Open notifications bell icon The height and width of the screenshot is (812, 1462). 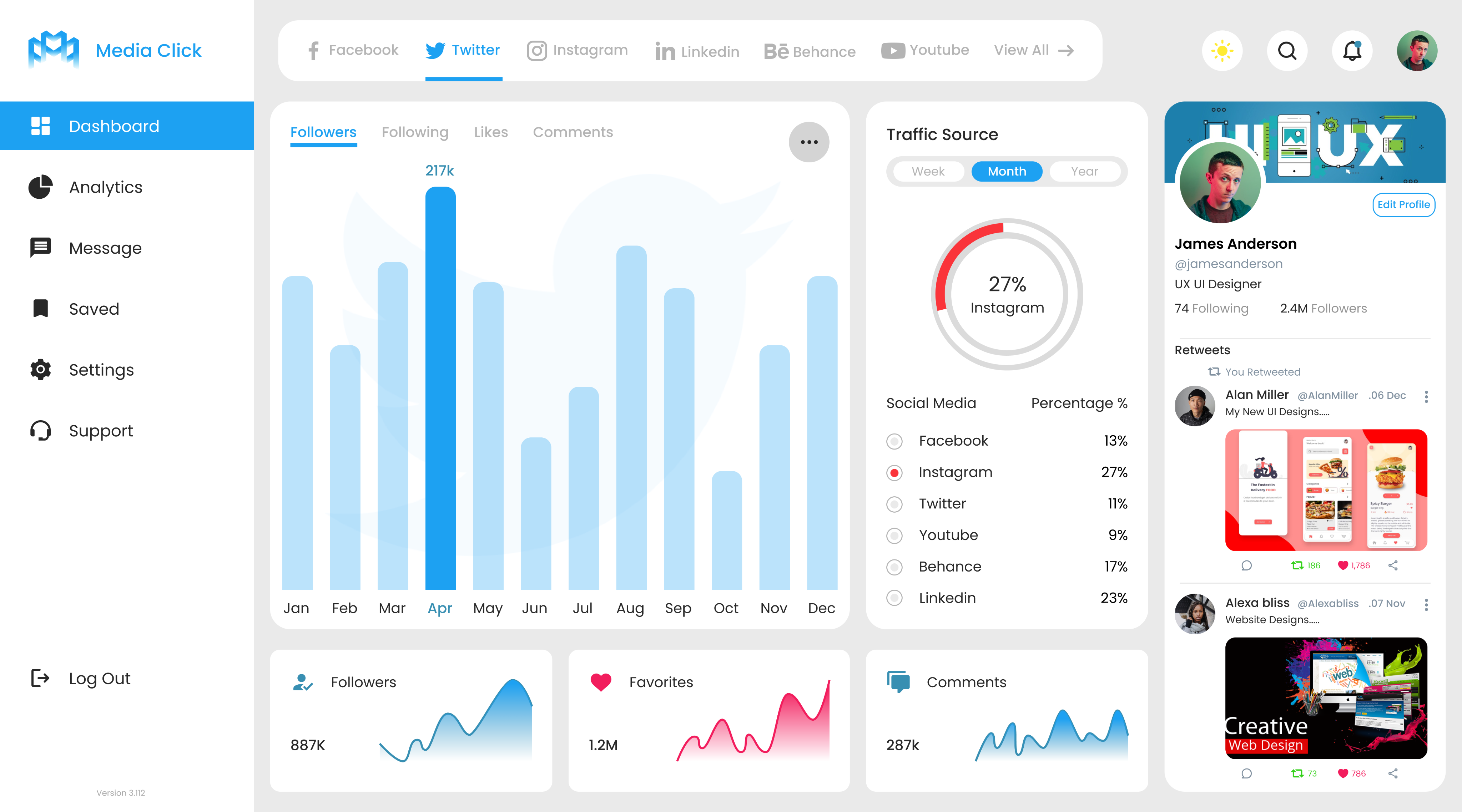(x=1352, y=51)
